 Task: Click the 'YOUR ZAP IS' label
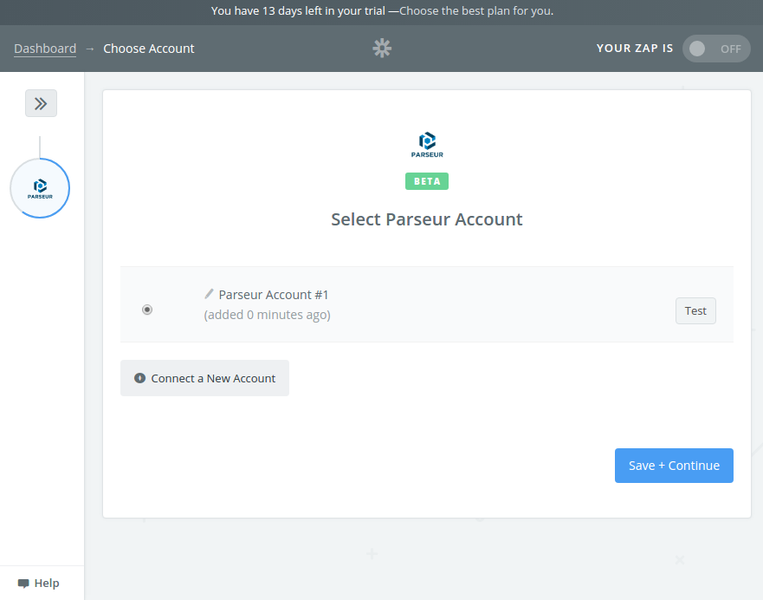(635, 48)
